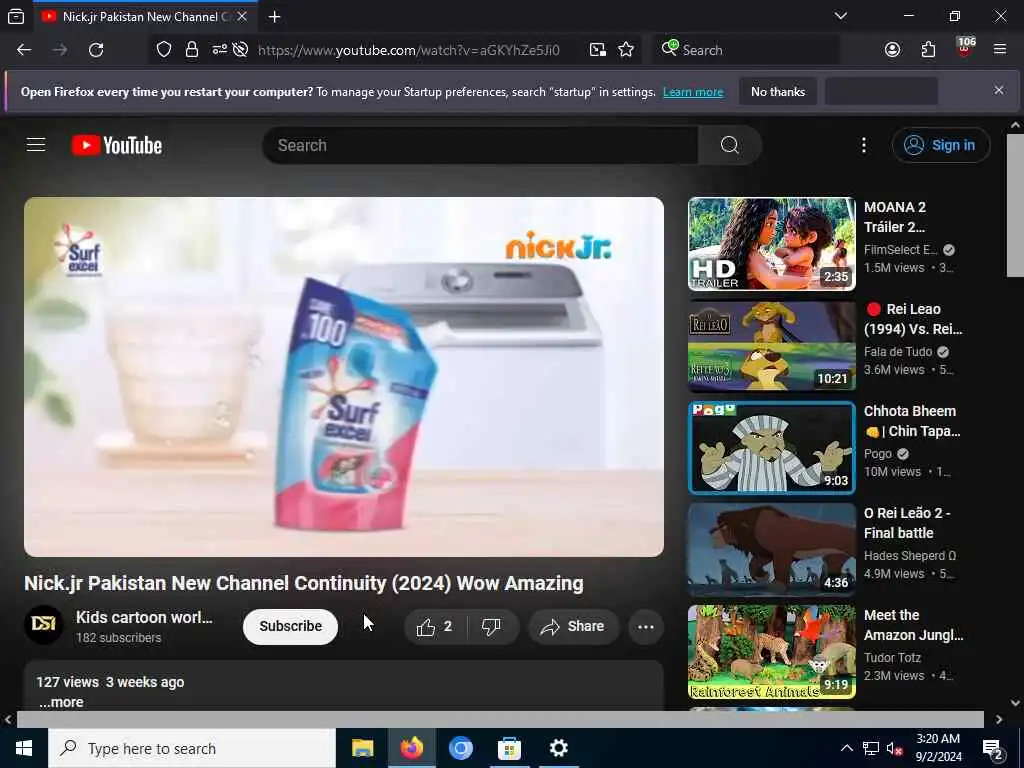The image size is (1024, 768).
Task: Click the MOANA 2 Tráiler title text
Action: (895, 217)
